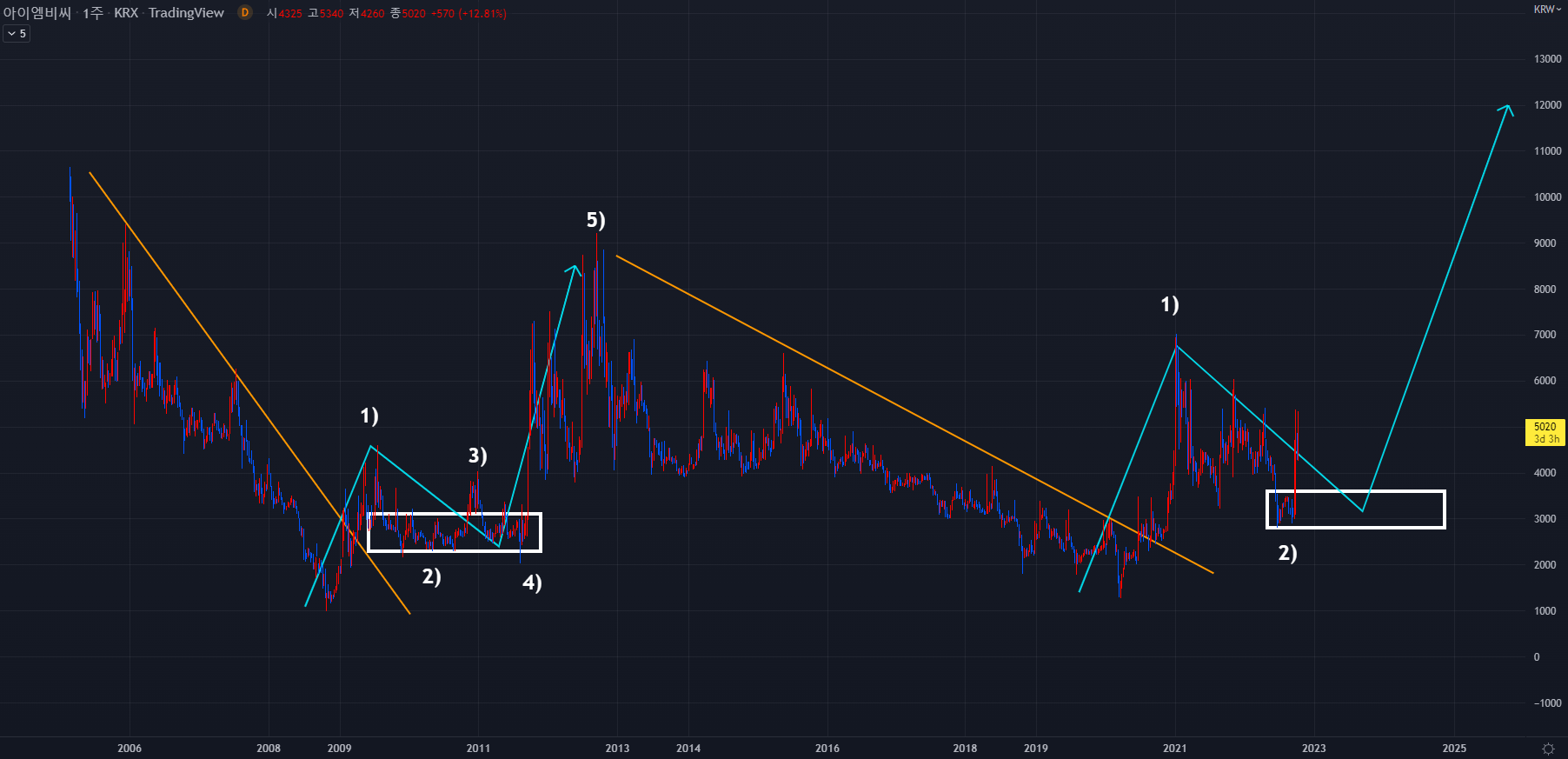Click the close value 종5020 in the legend

[408, 13]
